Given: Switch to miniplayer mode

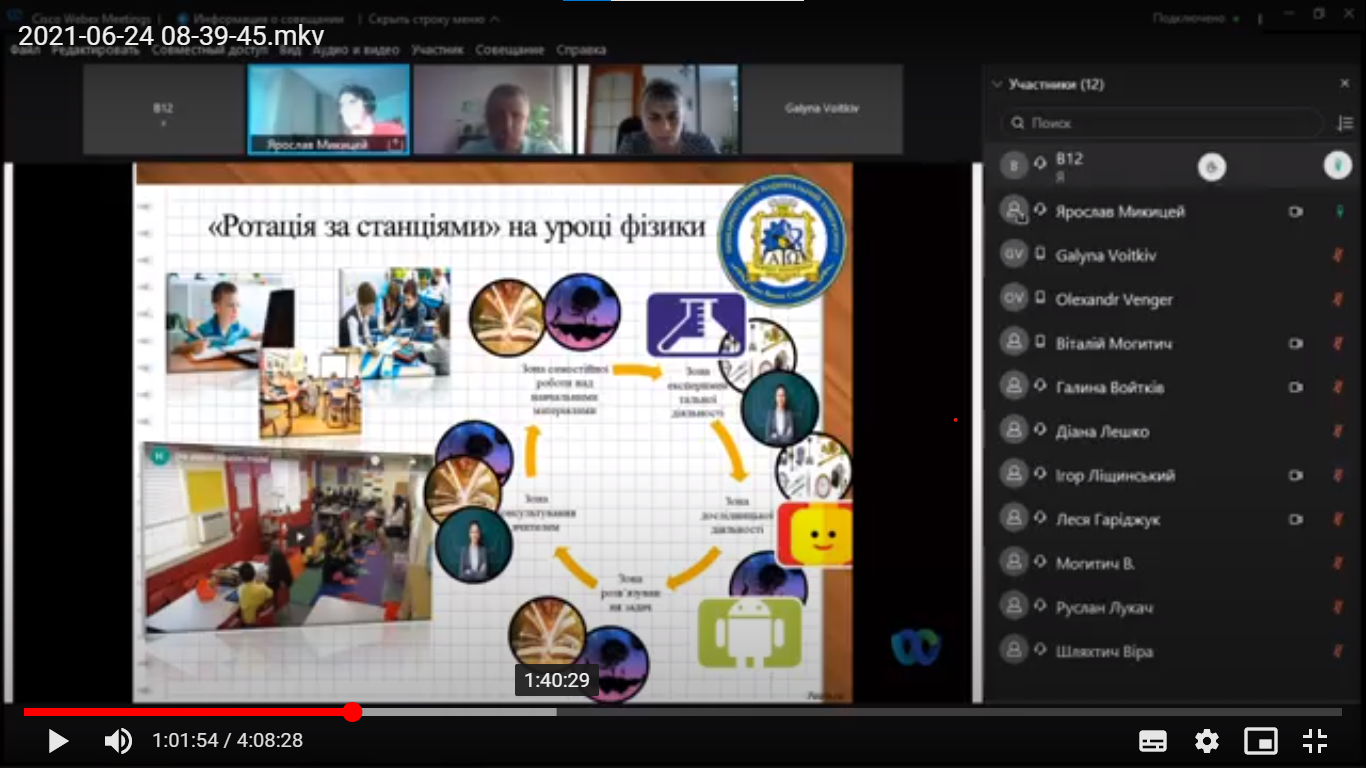Looking at the screenshot, I should click(x=1261, y=741).
